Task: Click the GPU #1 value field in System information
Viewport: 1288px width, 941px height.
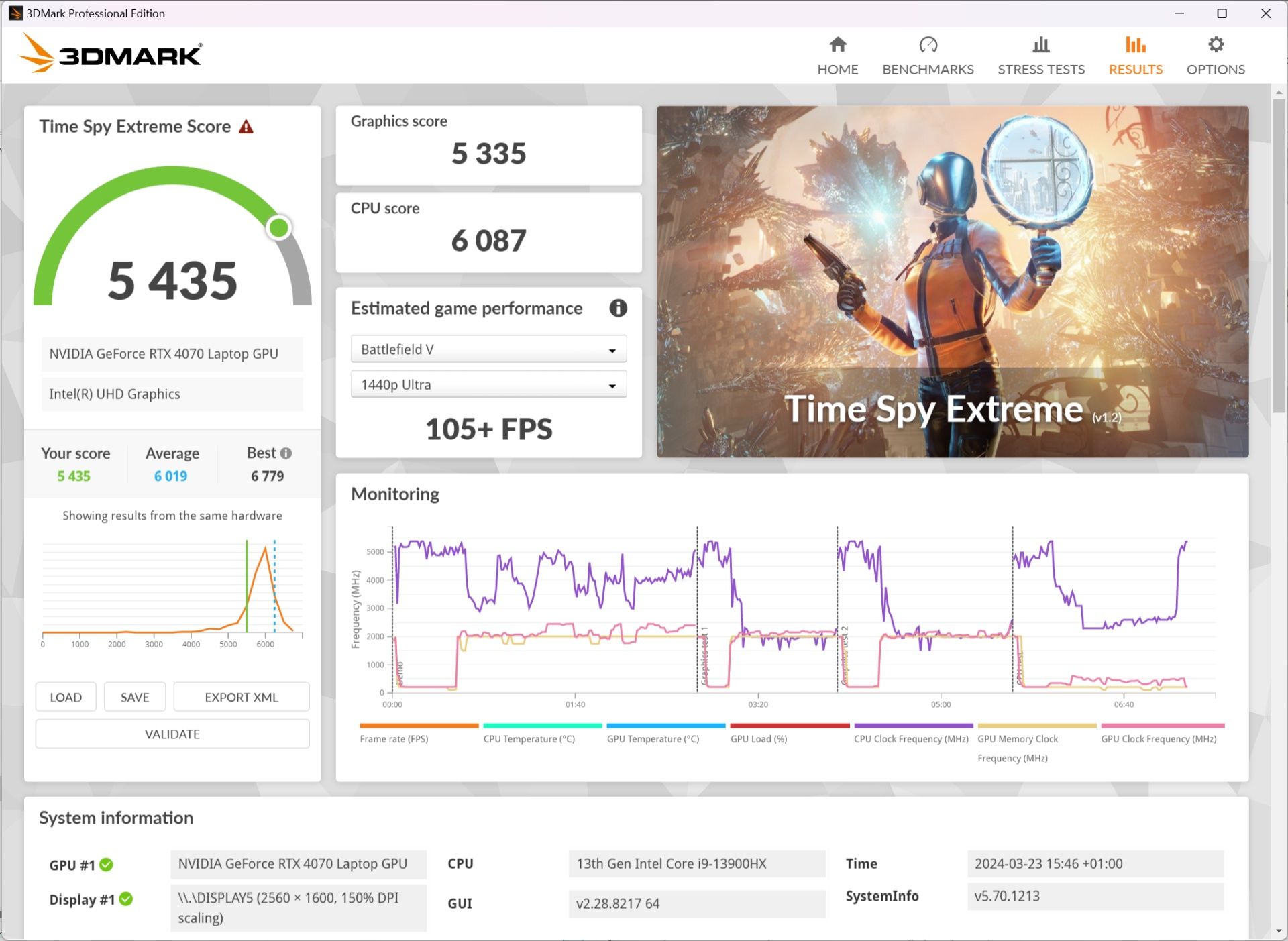Action: [x=298, y=864]
